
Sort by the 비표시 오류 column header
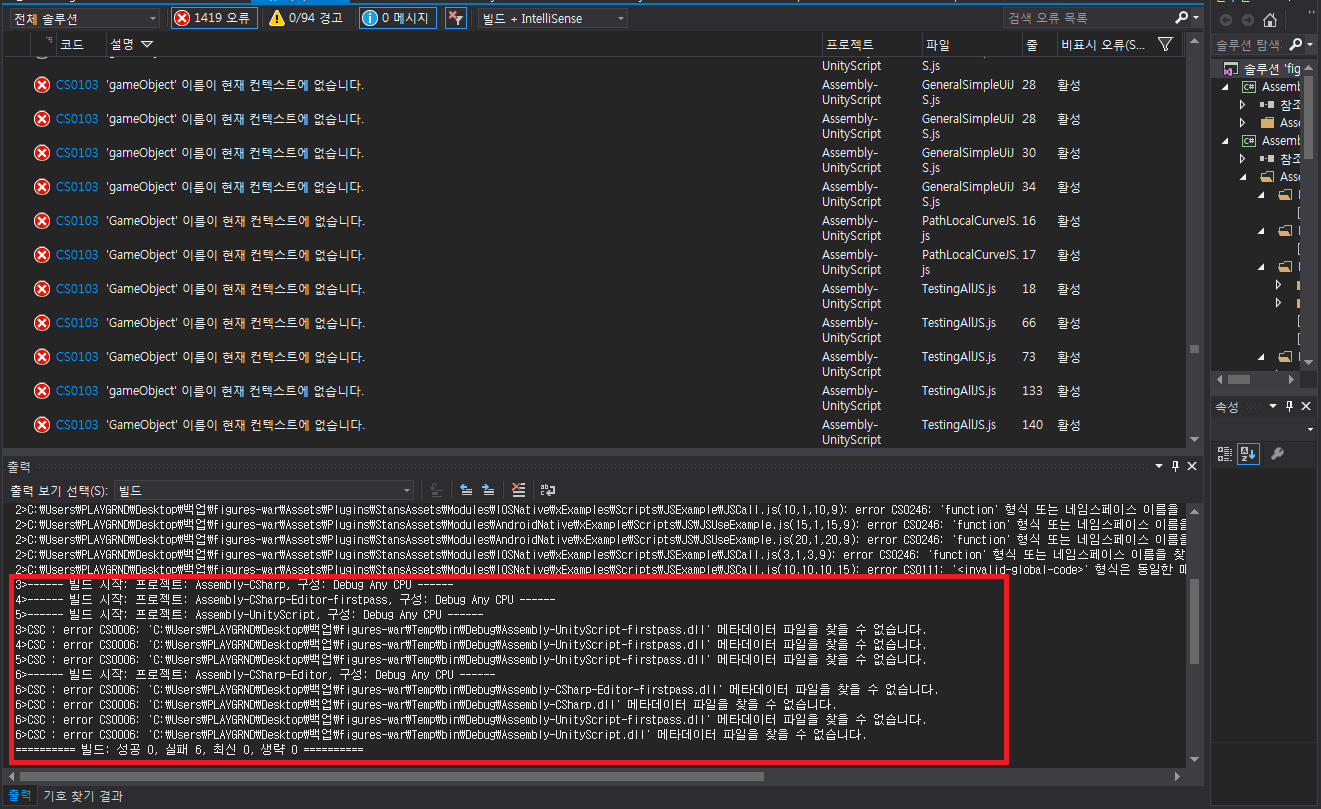pos(1103,44)
